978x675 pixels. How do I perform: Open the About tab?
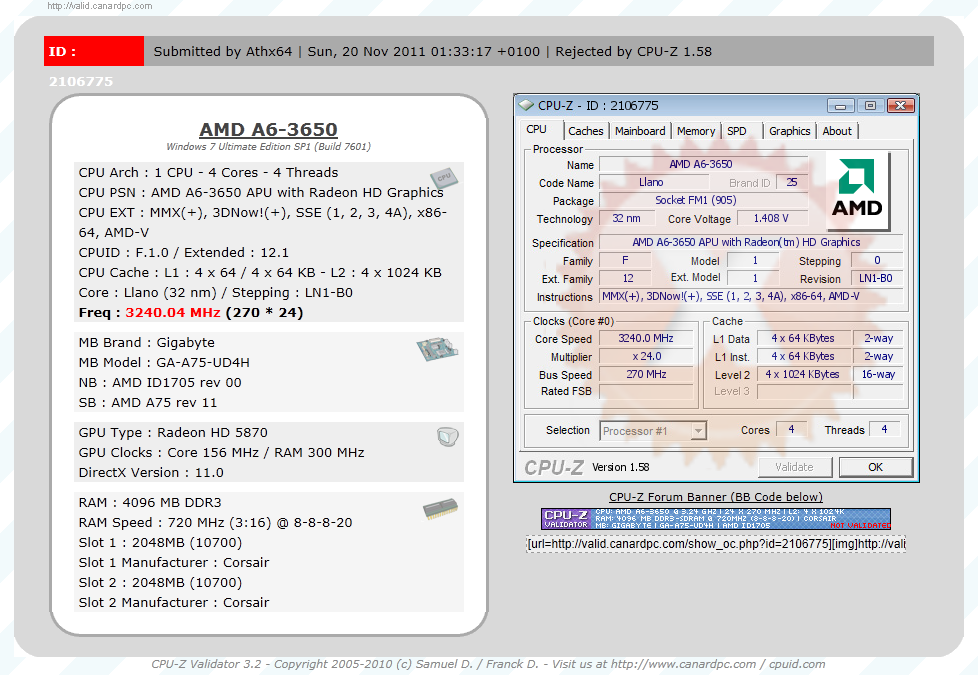836,131
